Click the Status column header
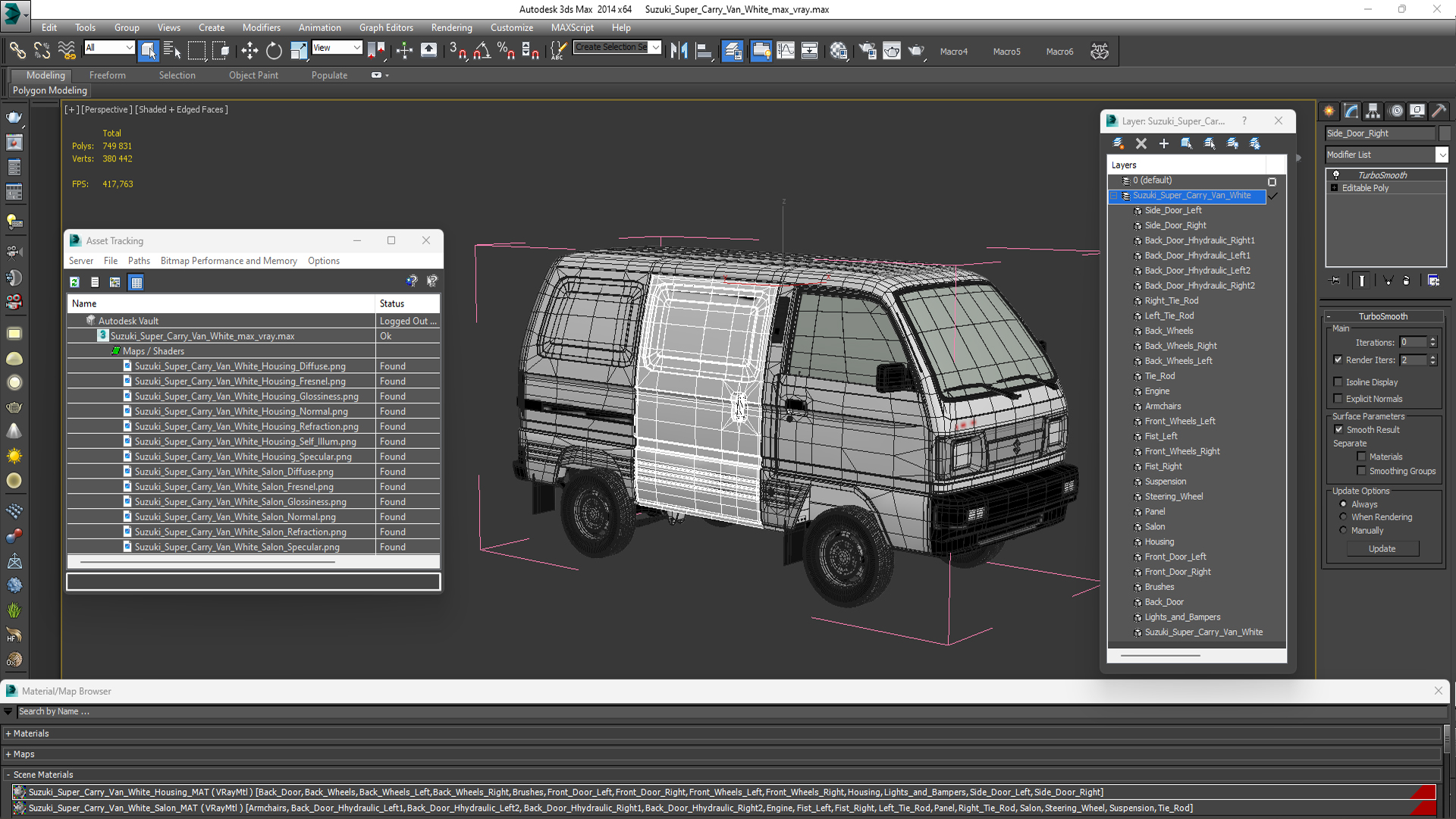This screenshot has width=1456, height=819. coord(408,303)
